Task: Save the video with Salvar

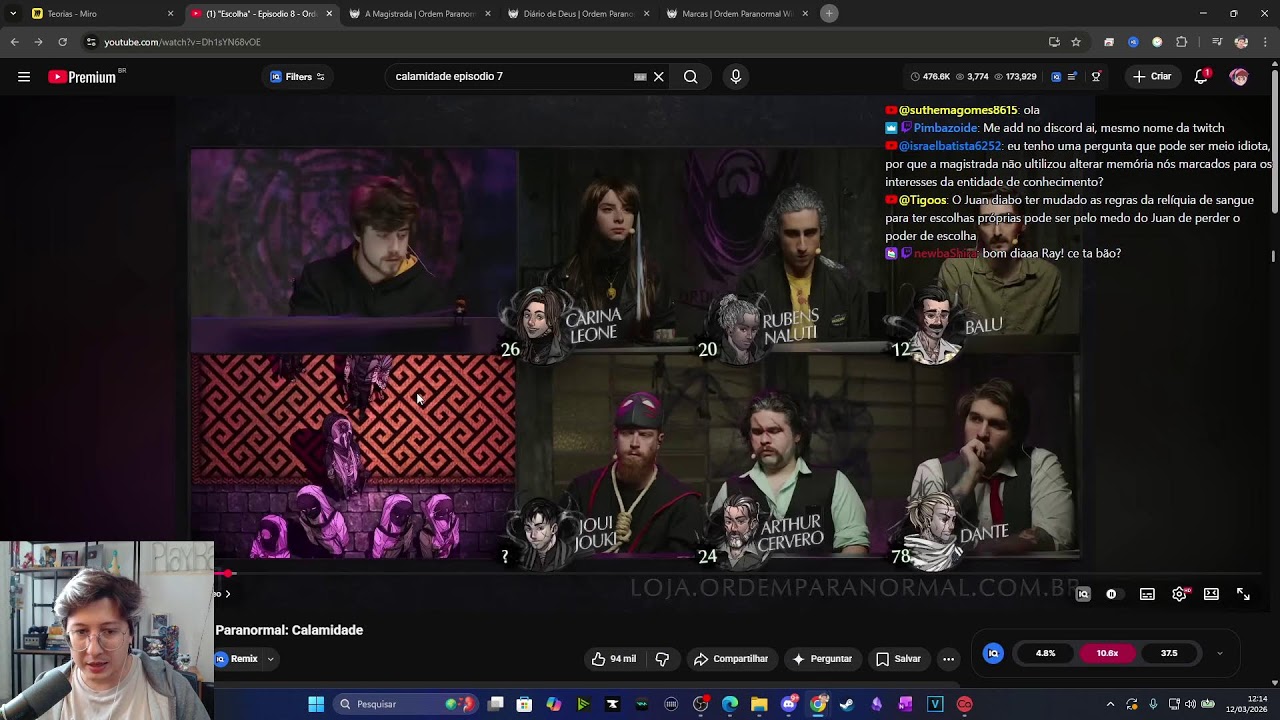Action: click(x=898, y=659)
